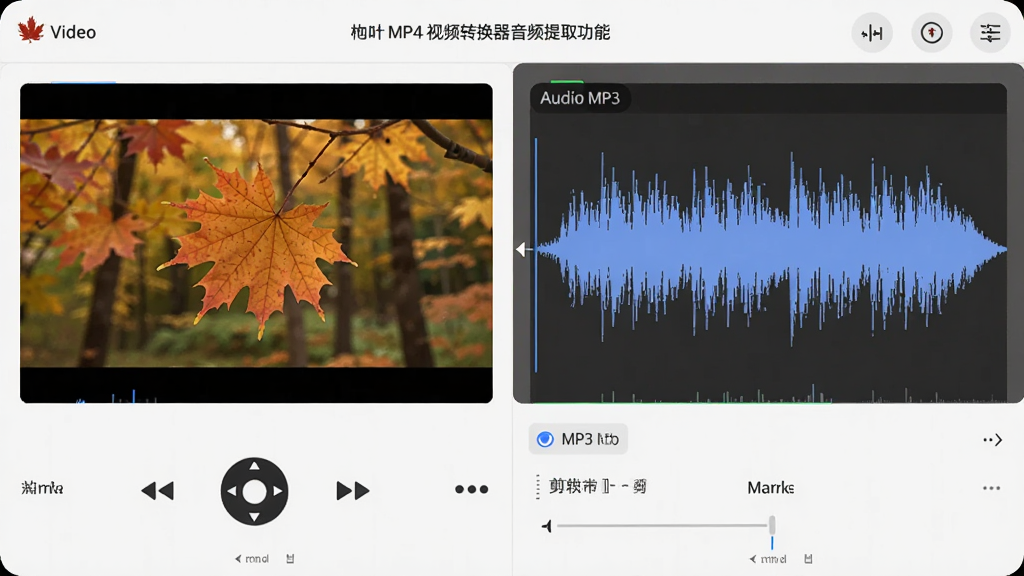This screenshot has height=576, width=1024.
Task: Click the Marrke label
Action: (771, 488)
